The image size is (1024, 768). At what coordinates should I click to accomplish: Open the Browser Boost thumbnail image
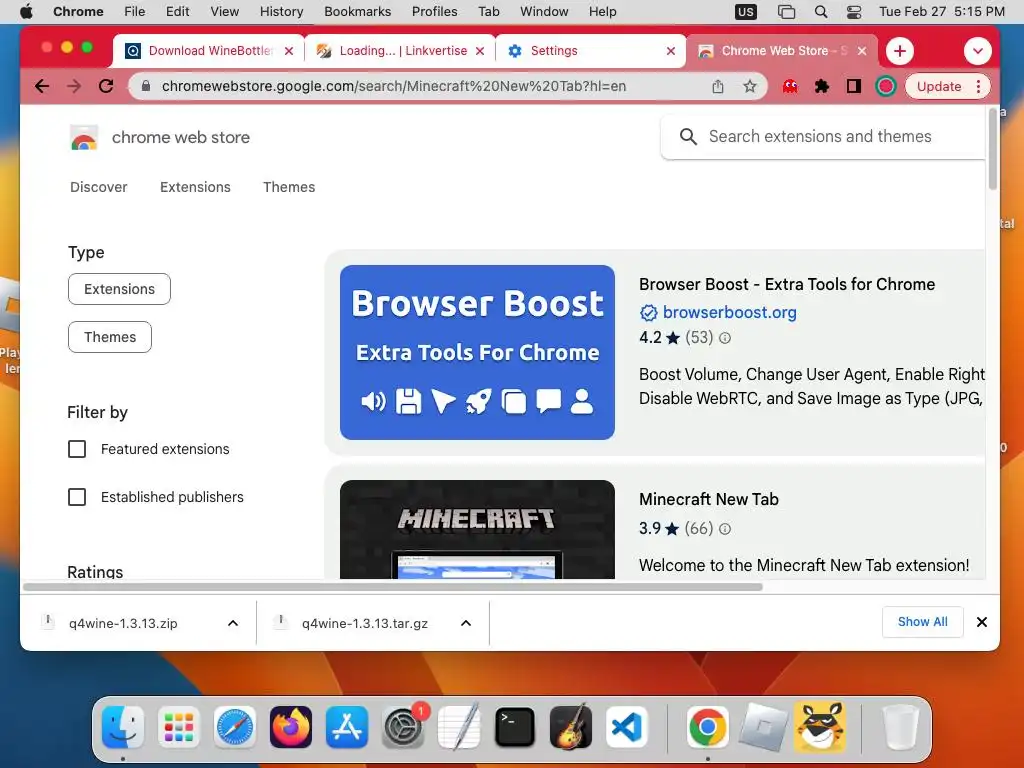coord(477,352)
